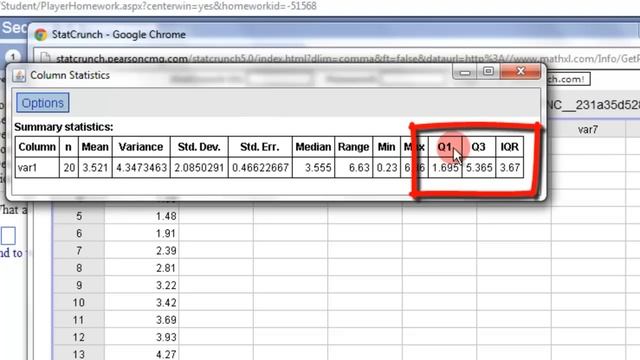Click the n value 20
Screen dimensions: 640x360
coord(69,168)
